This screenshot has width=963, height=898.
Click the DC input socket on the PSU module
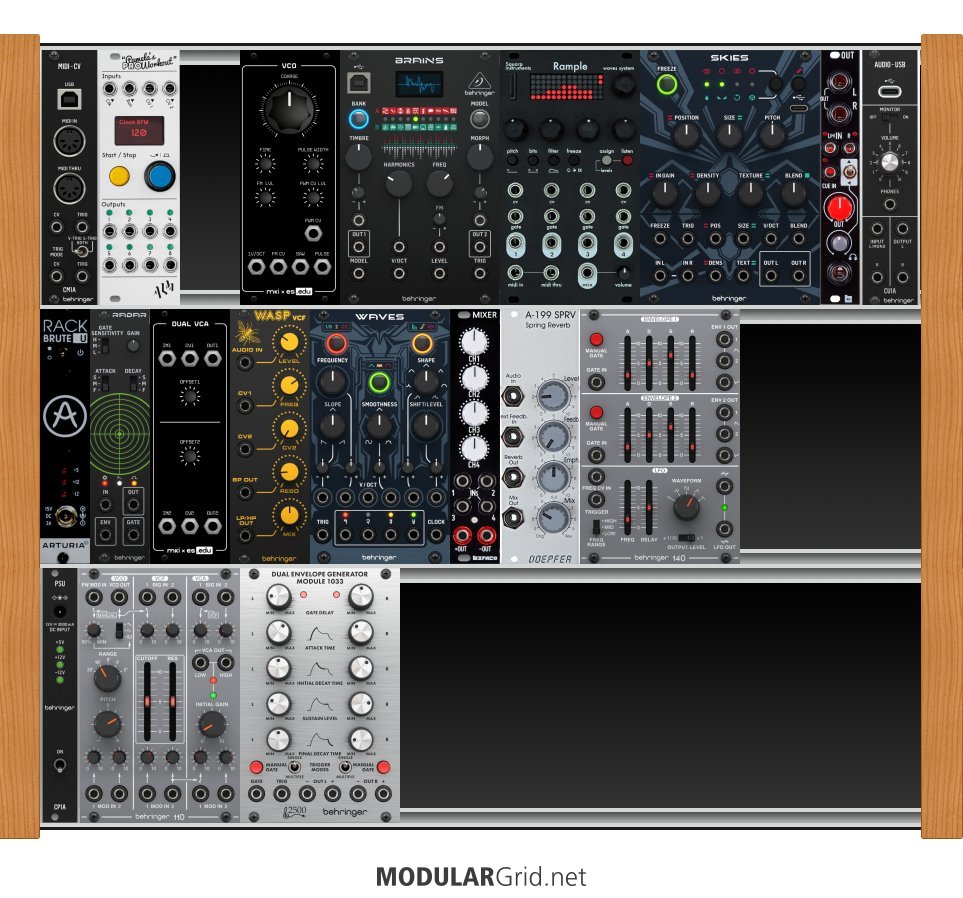tap(60, 612)
